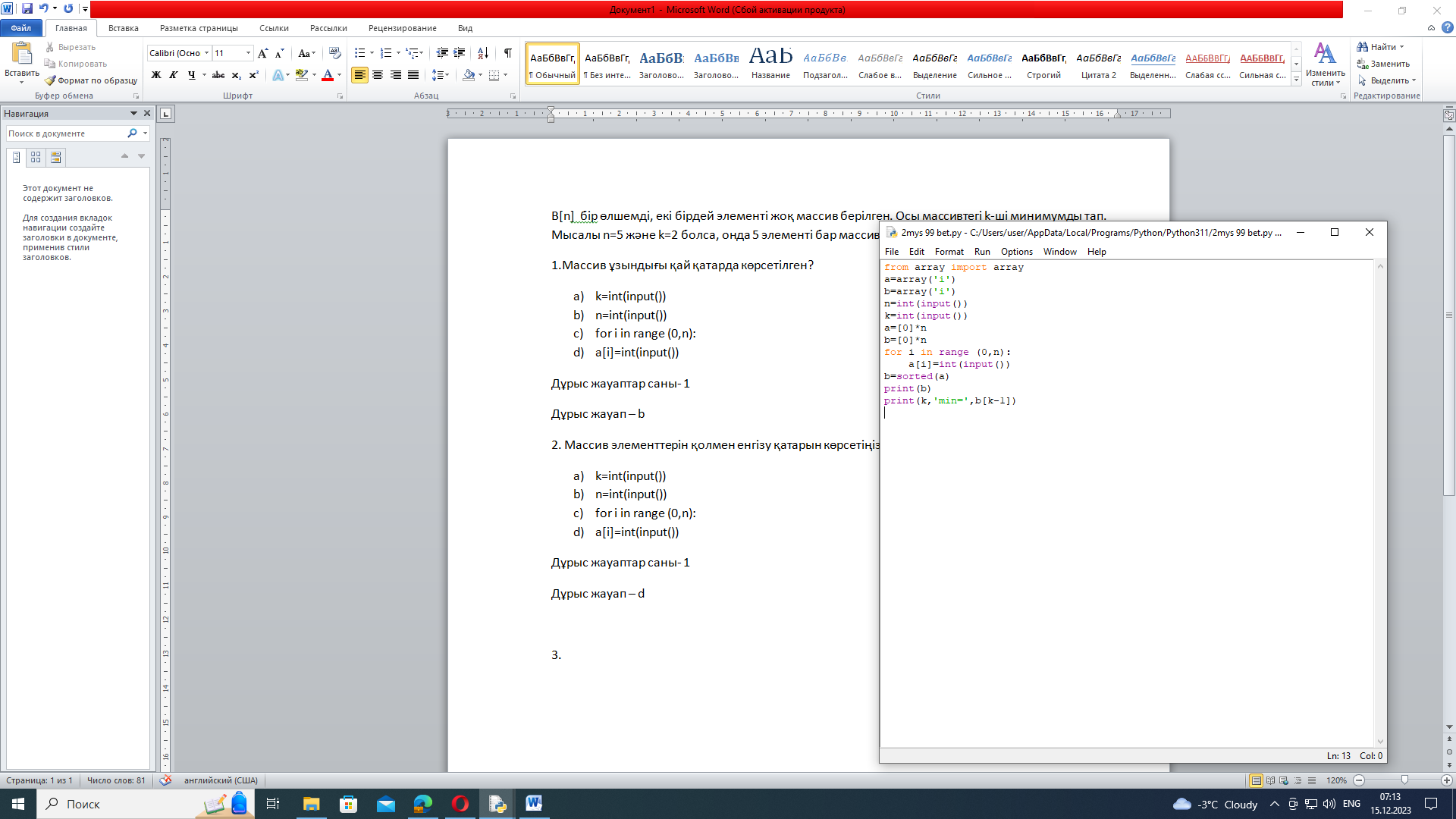Open the Run menu in IDLE
The image size is (1456, 819).
(982, 252)
